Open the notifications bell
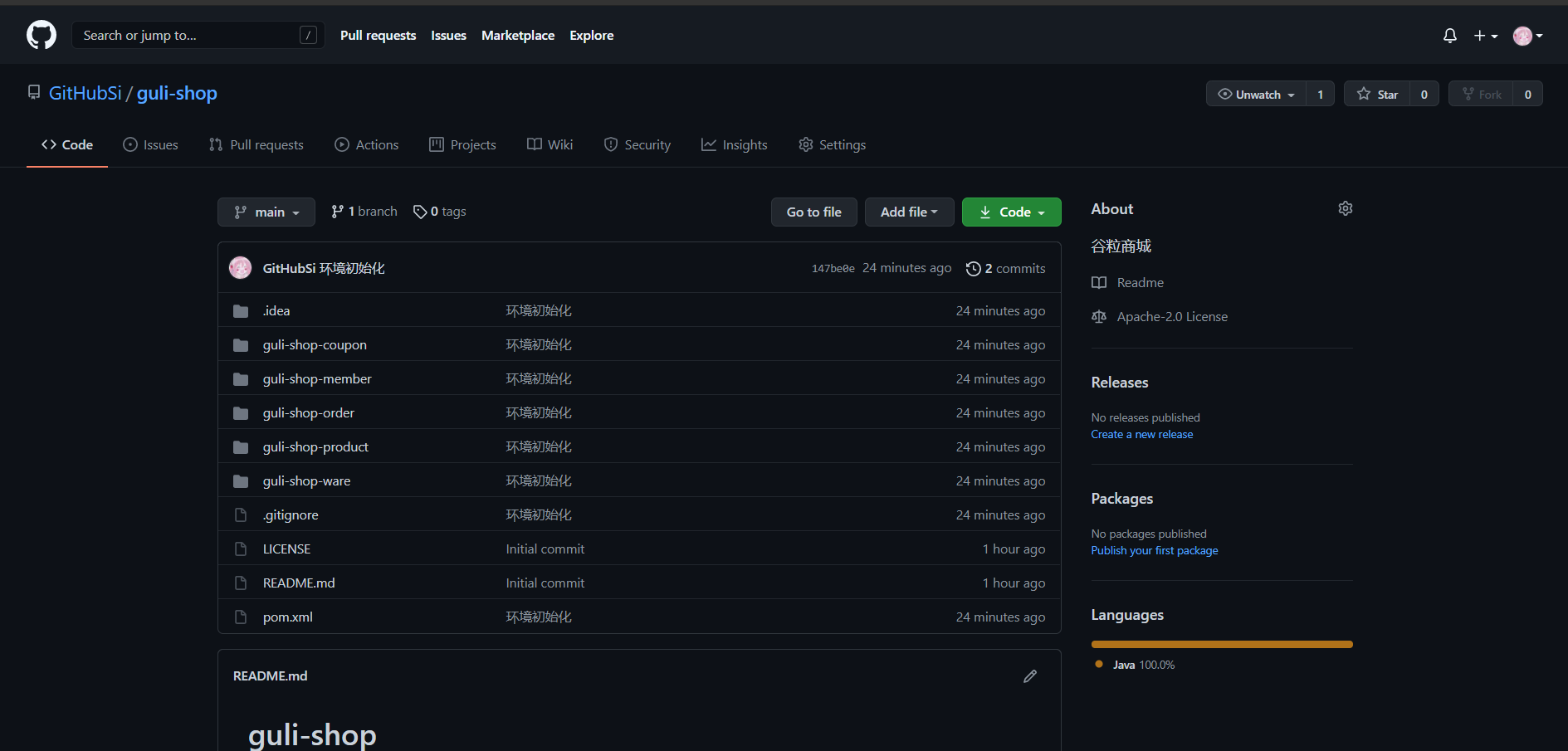The width and height of the screenshot is (1568, 751). click(1450, 36)
